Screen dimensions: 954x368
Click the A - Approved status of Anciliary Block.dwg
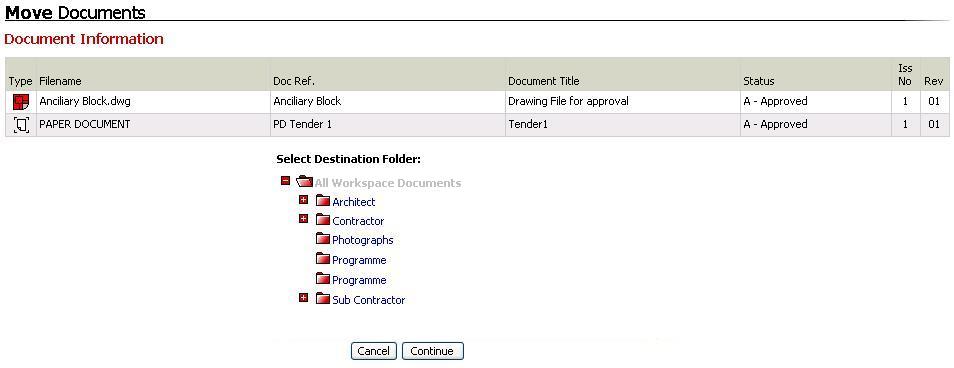tap(775, 102)
